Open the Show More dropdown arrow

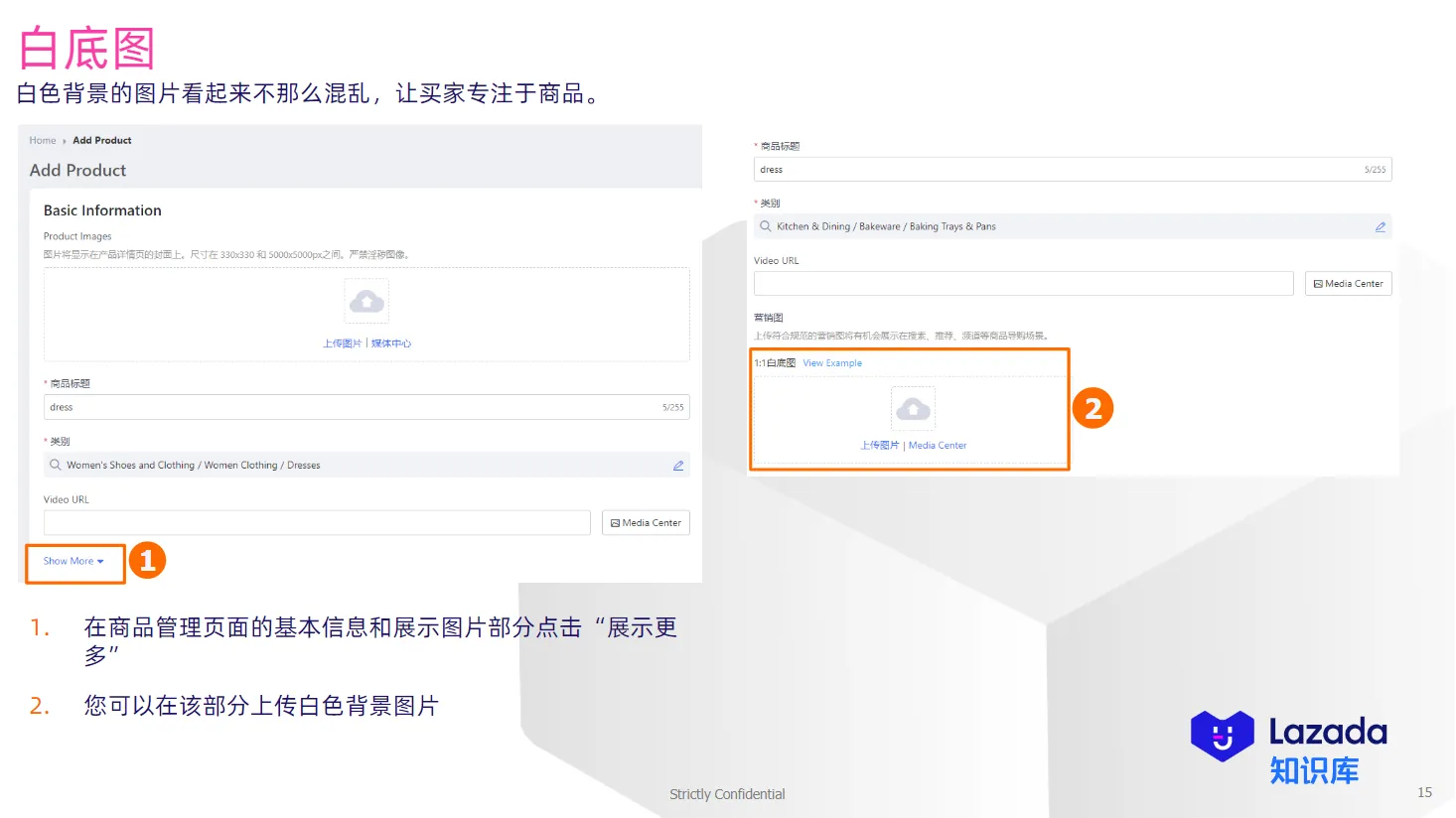[99, 561]
